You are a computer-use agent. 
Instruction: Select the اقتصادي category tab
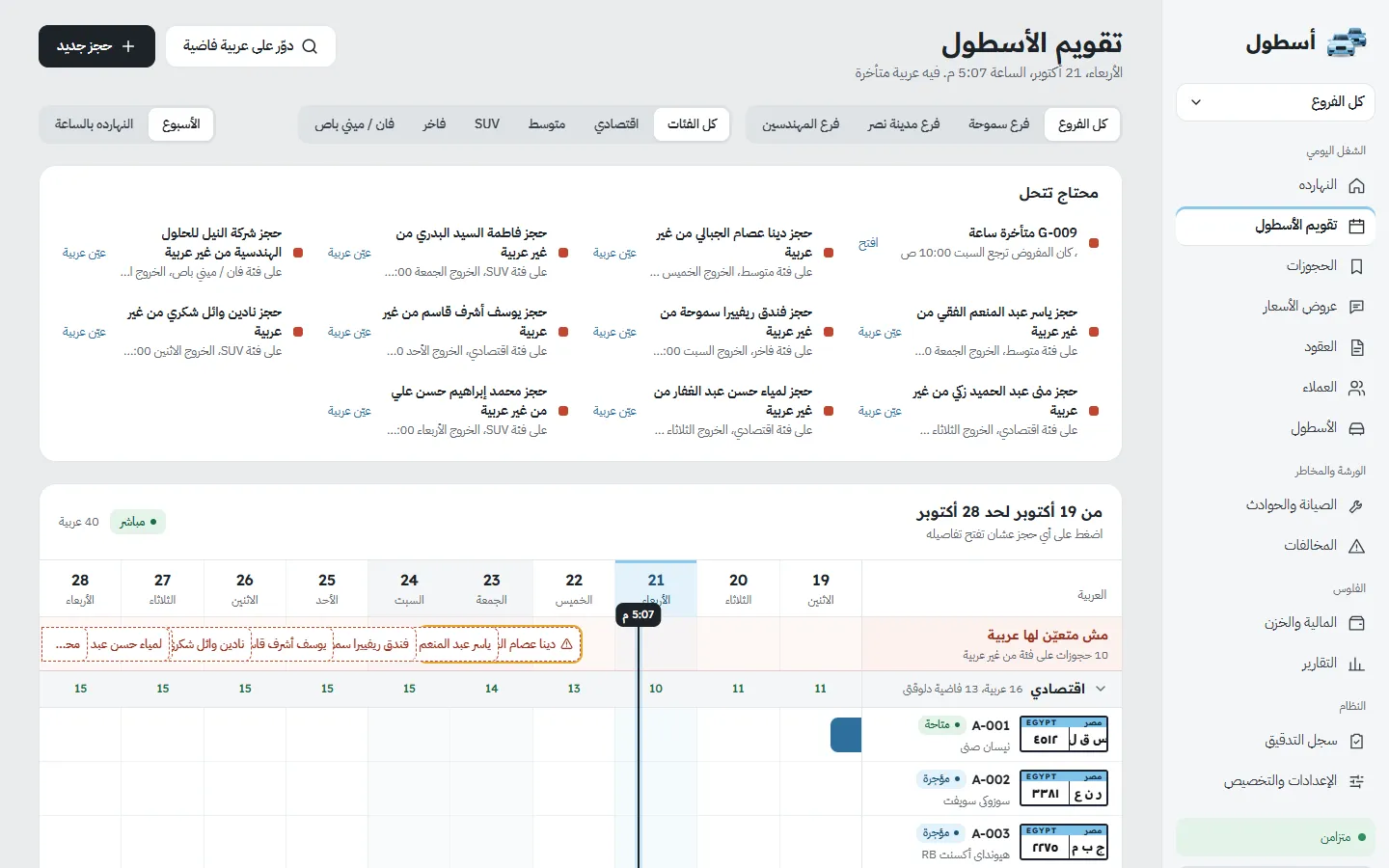click(616, 124)
